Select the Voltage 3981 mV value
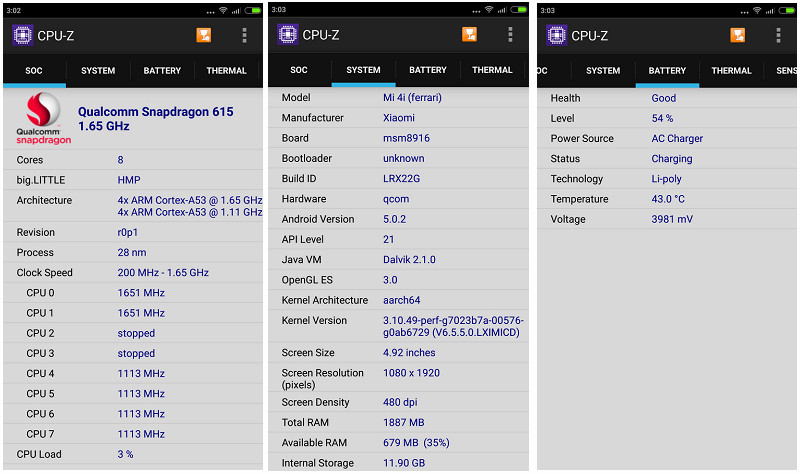The height and width of the screenshot is (474, 800). coord(672,219)
